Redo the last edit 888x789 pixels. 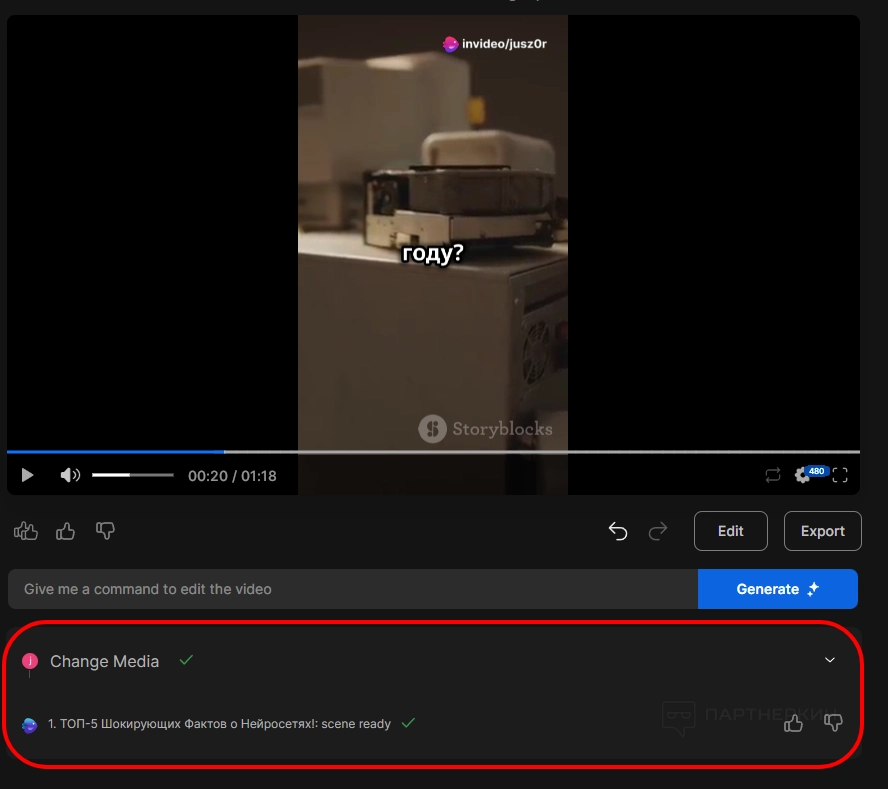(658, 531)
